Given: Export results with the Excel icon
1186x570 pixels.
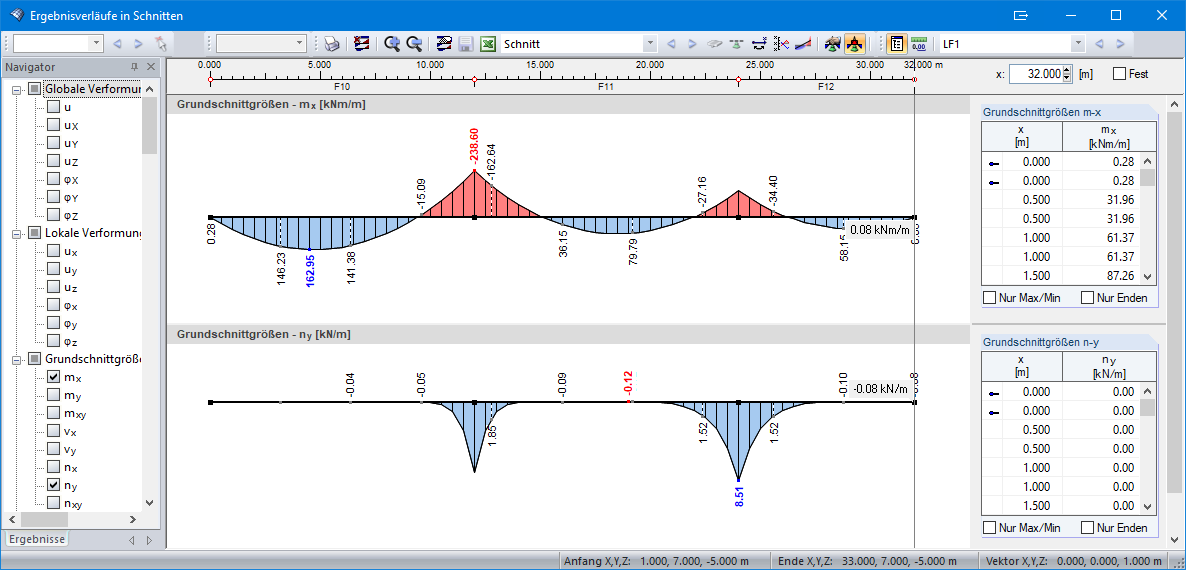Looking at the screenshot, I should tap(488, 44).
